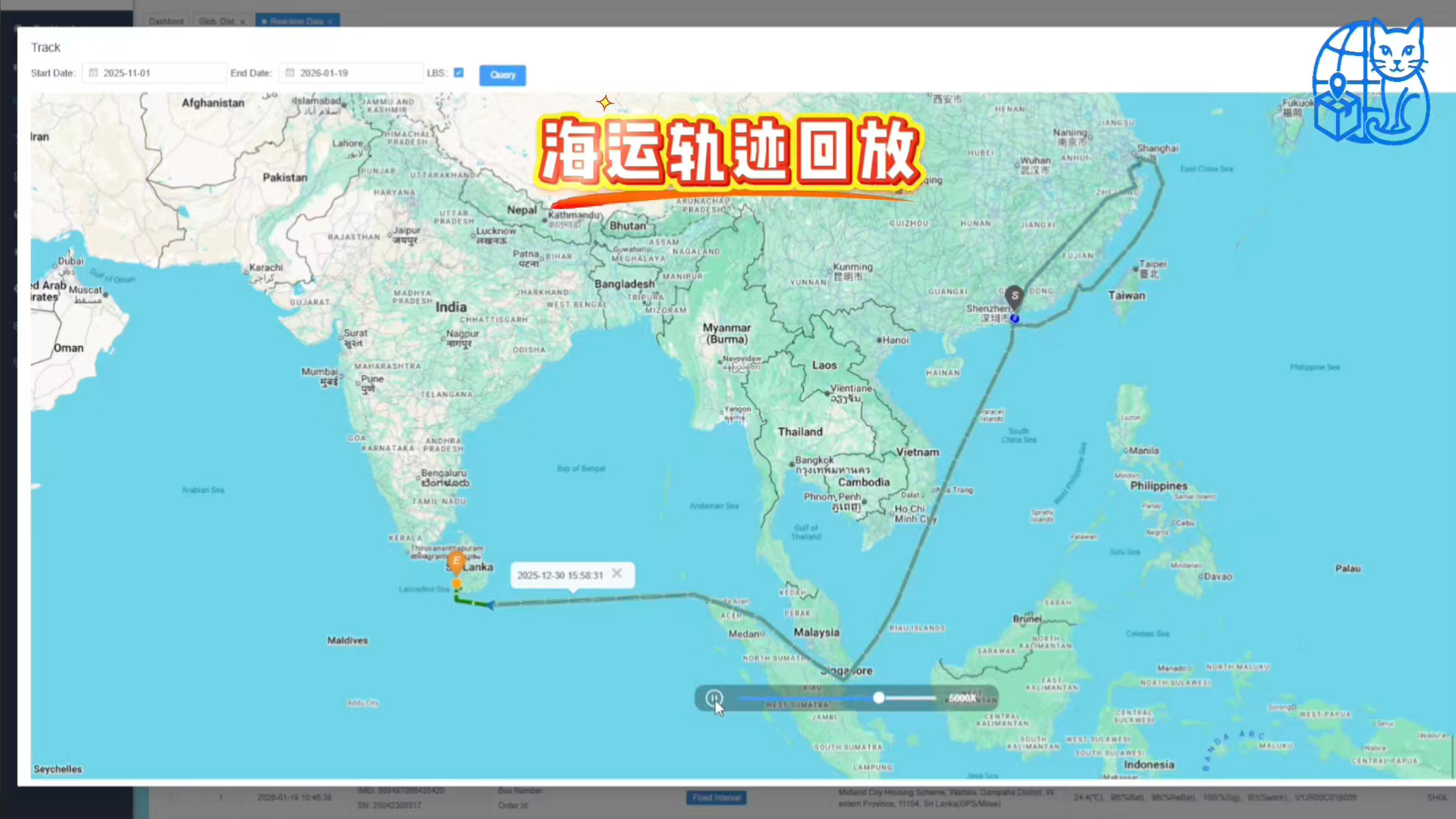1456x819 pixels.
Task: Click the Hanoi label on the map
Action: (x=896, y=340)
